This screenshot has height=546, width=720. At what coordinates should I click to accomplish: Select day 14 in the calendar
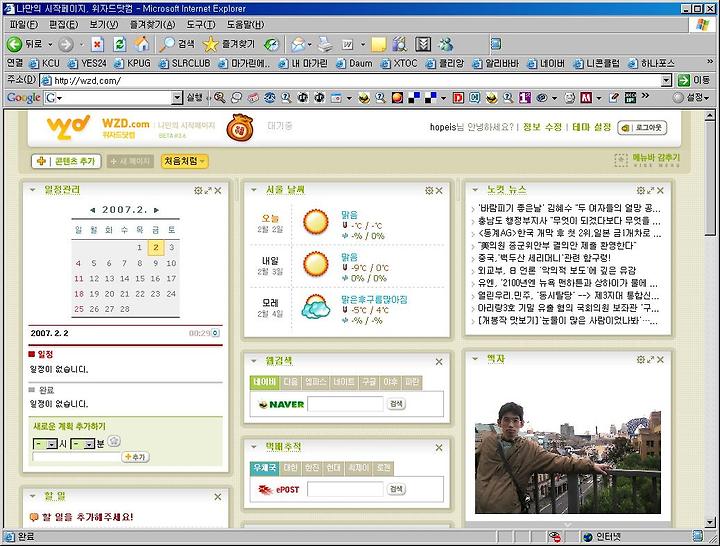(125, 279)
